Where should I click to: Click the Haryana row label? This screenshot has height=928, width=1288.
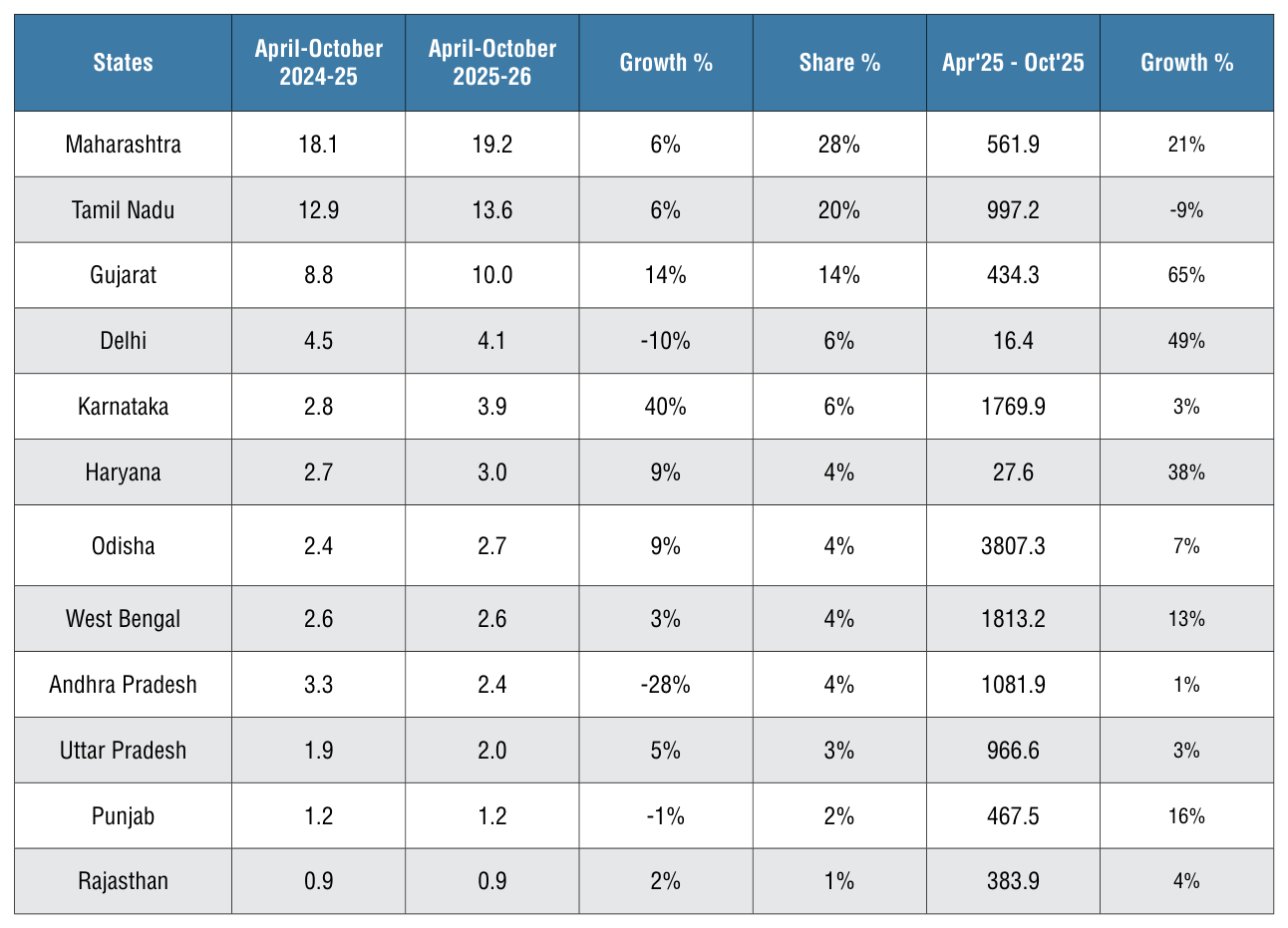[x=124, y=472]
